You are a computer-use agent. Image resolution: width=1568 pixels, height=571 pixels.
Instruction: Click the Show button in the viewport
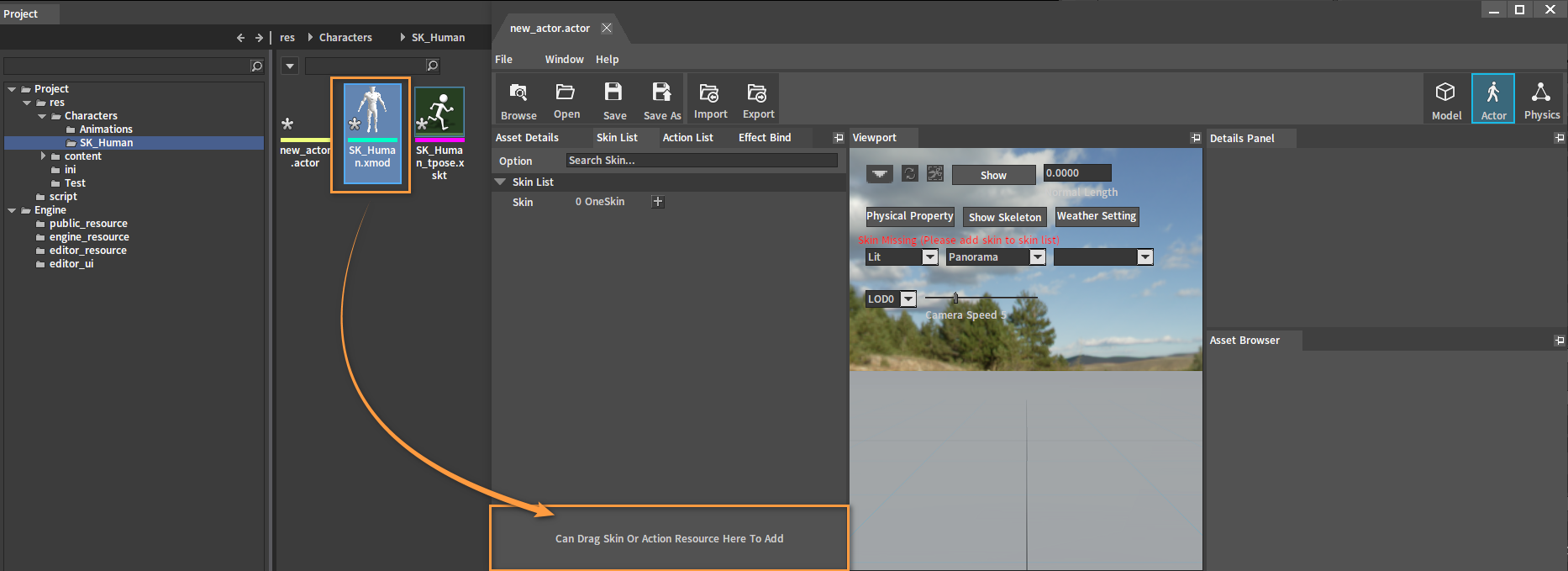click(x=993, y=175)
